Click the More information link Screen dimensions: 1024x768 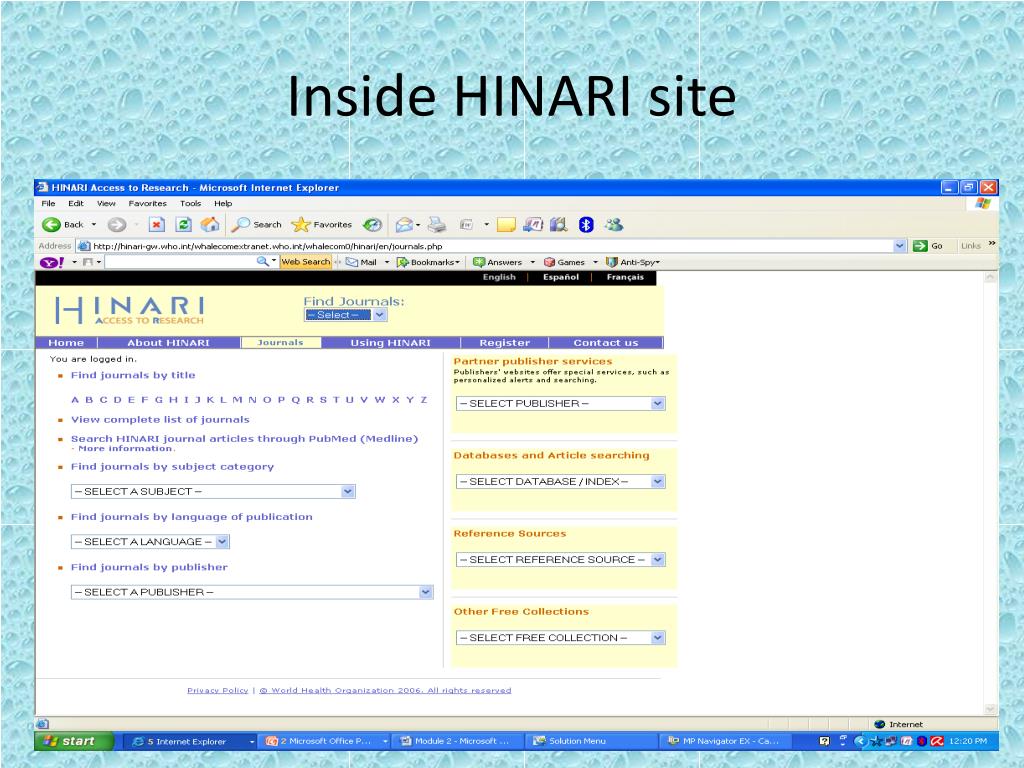coord(126,449)
